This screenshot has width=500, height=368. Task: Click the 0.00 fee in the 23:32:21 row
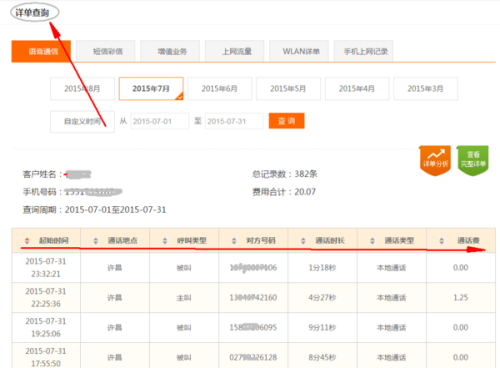(x=461, y=268)
